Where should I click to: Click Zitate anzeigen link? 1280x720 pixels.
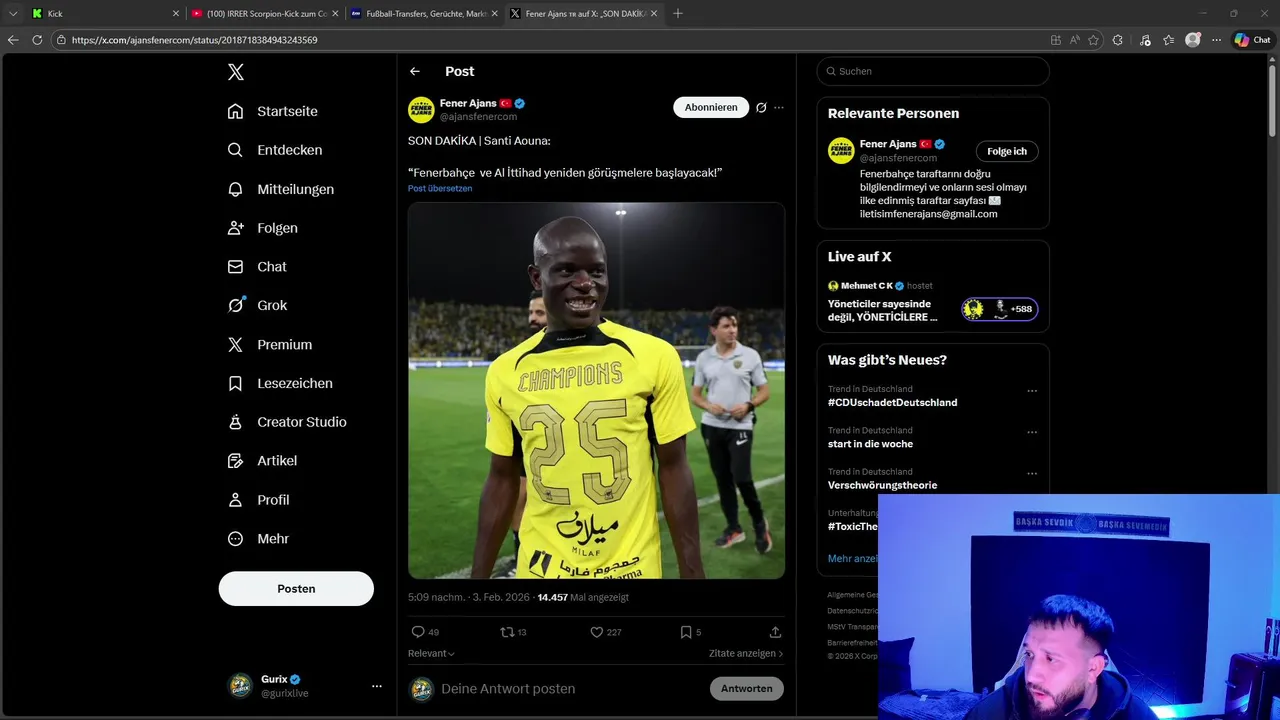[x=746, y=654]
